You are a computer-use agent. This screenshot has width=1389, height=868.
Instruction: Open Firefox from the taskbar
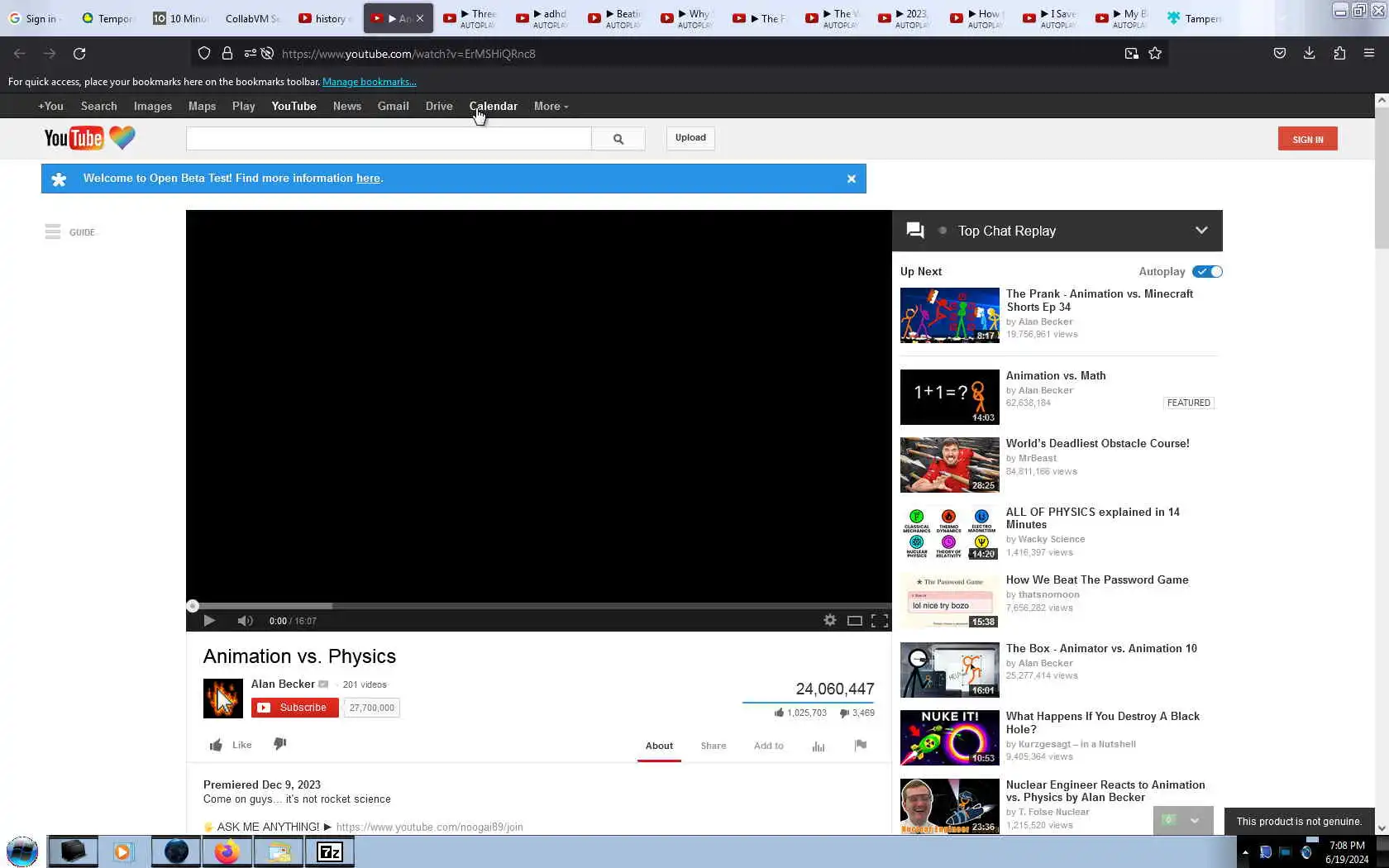[x=227, y=851]
